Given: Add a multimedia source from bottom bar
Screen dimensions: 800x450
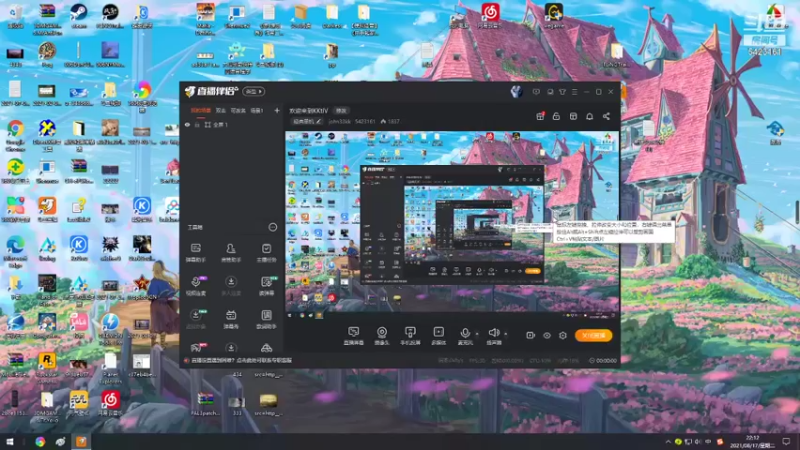Looking at the screenshot, I should (x=438, y=336).
